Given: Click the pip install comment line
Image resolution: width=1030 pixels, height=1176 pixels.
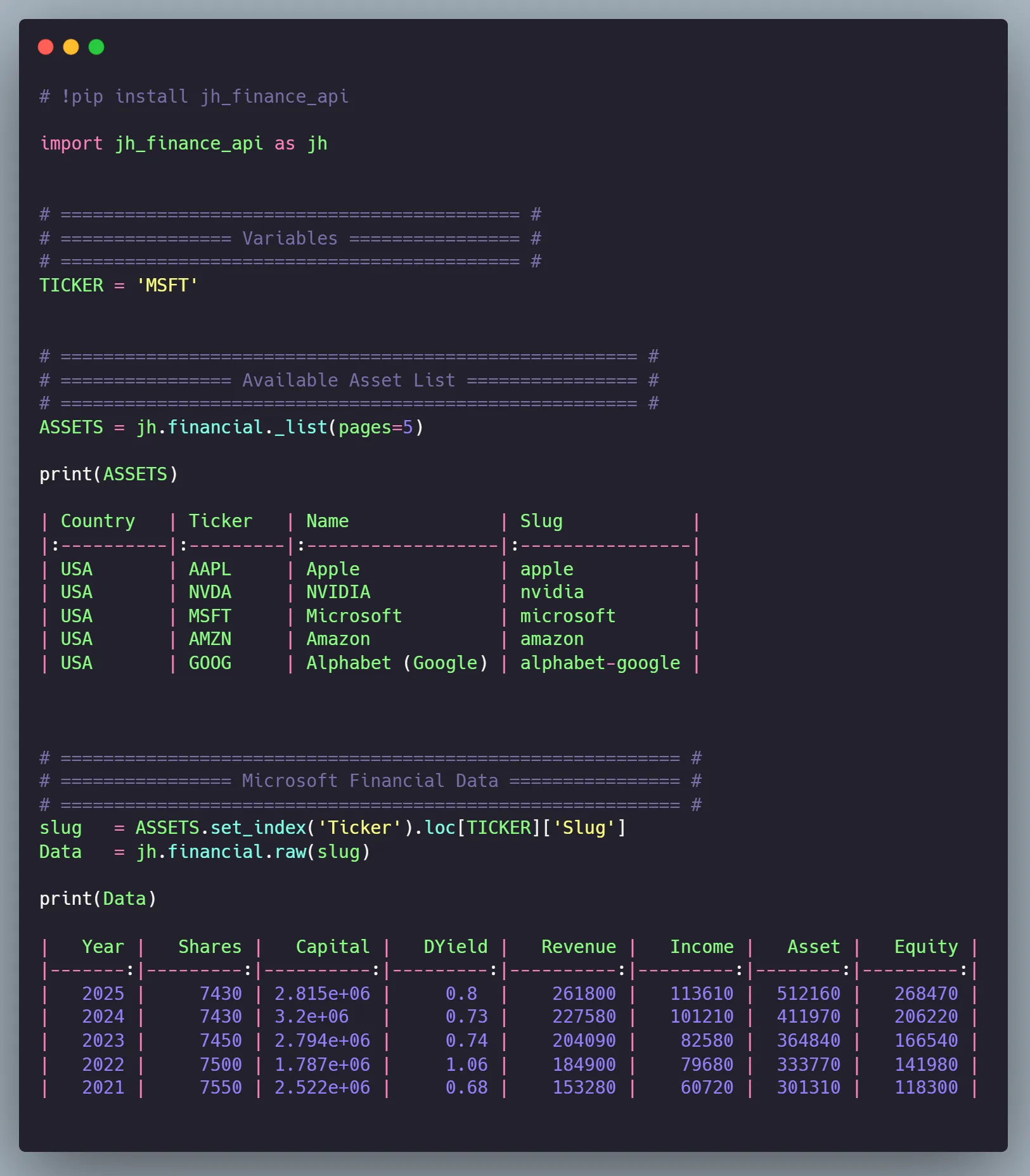Looking at the screenshot, I should [x=194, y=97].
